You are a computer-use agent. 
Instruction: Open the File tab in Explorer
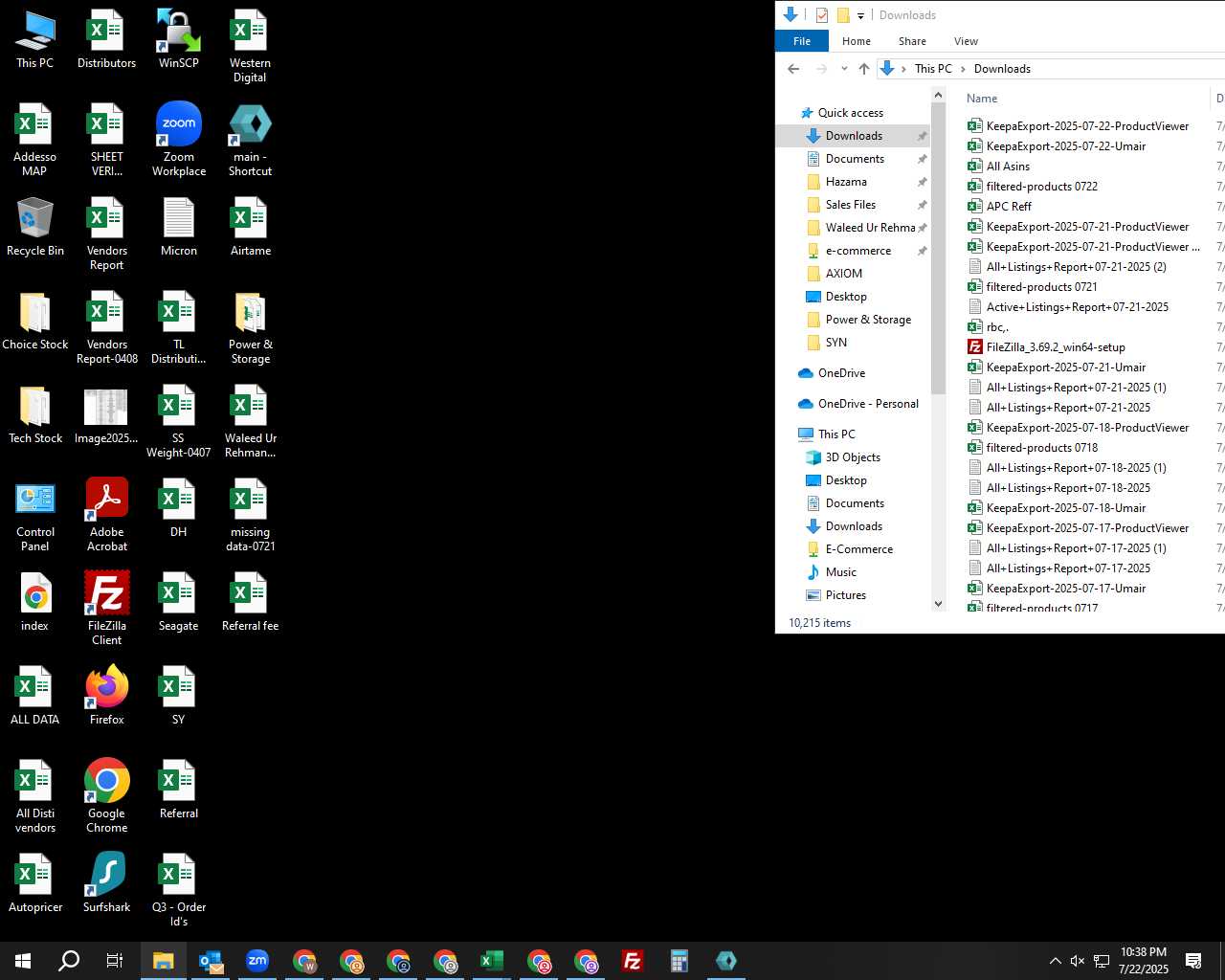coord(802,41)
